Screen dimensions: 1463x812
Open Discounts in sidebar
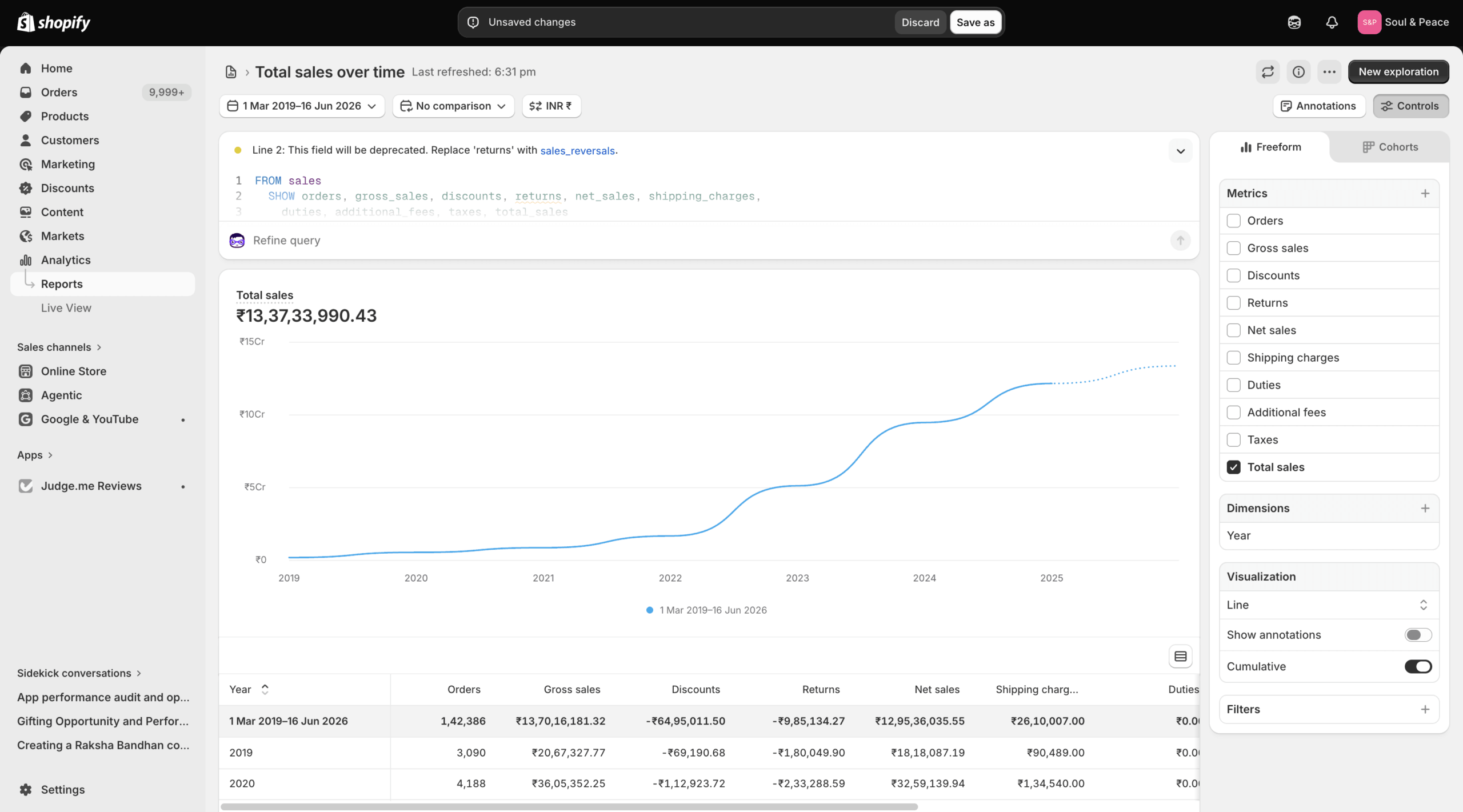pos(103,189)
